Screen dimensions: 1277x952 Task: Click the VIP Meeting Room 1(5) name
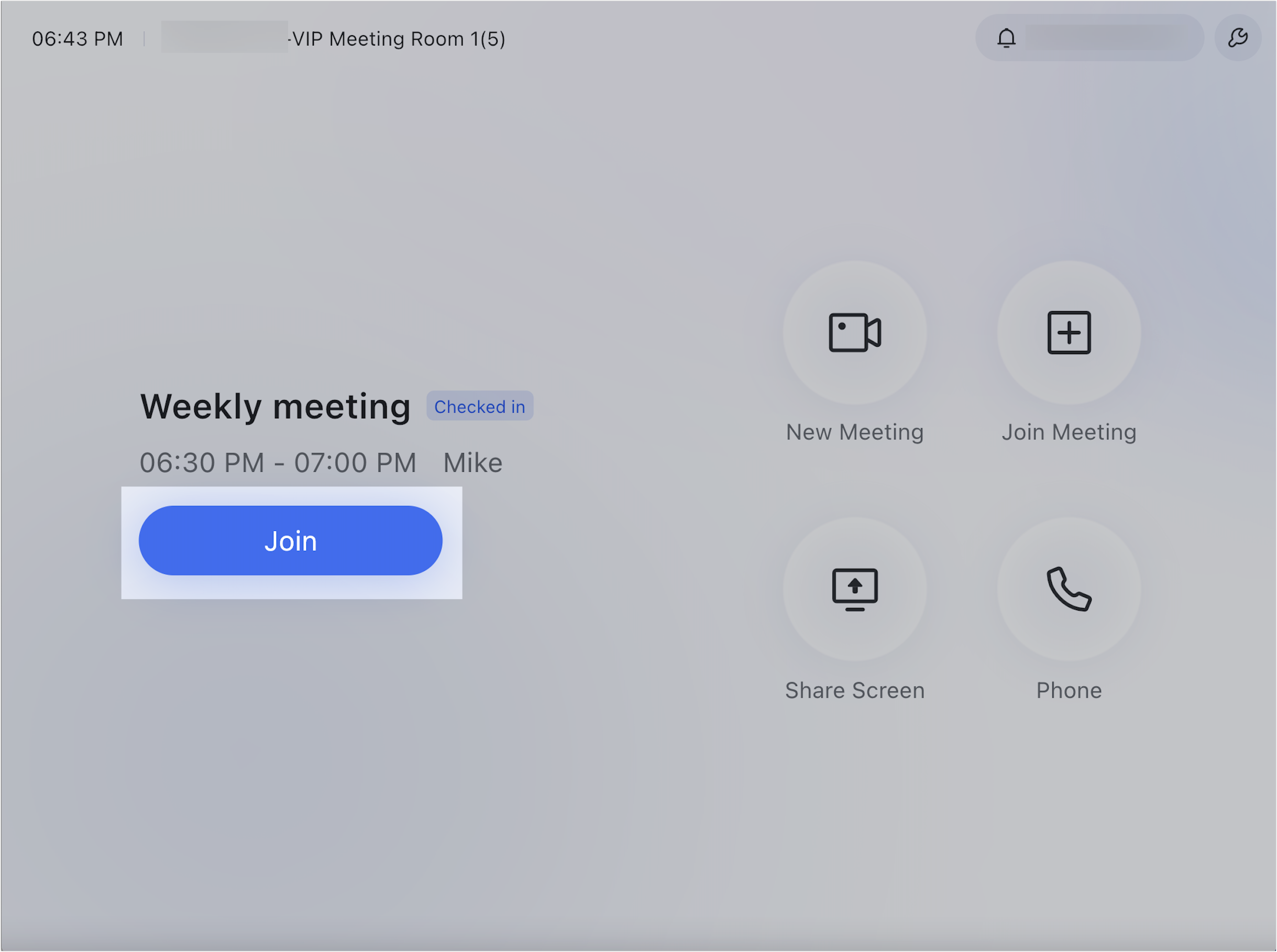399,39
